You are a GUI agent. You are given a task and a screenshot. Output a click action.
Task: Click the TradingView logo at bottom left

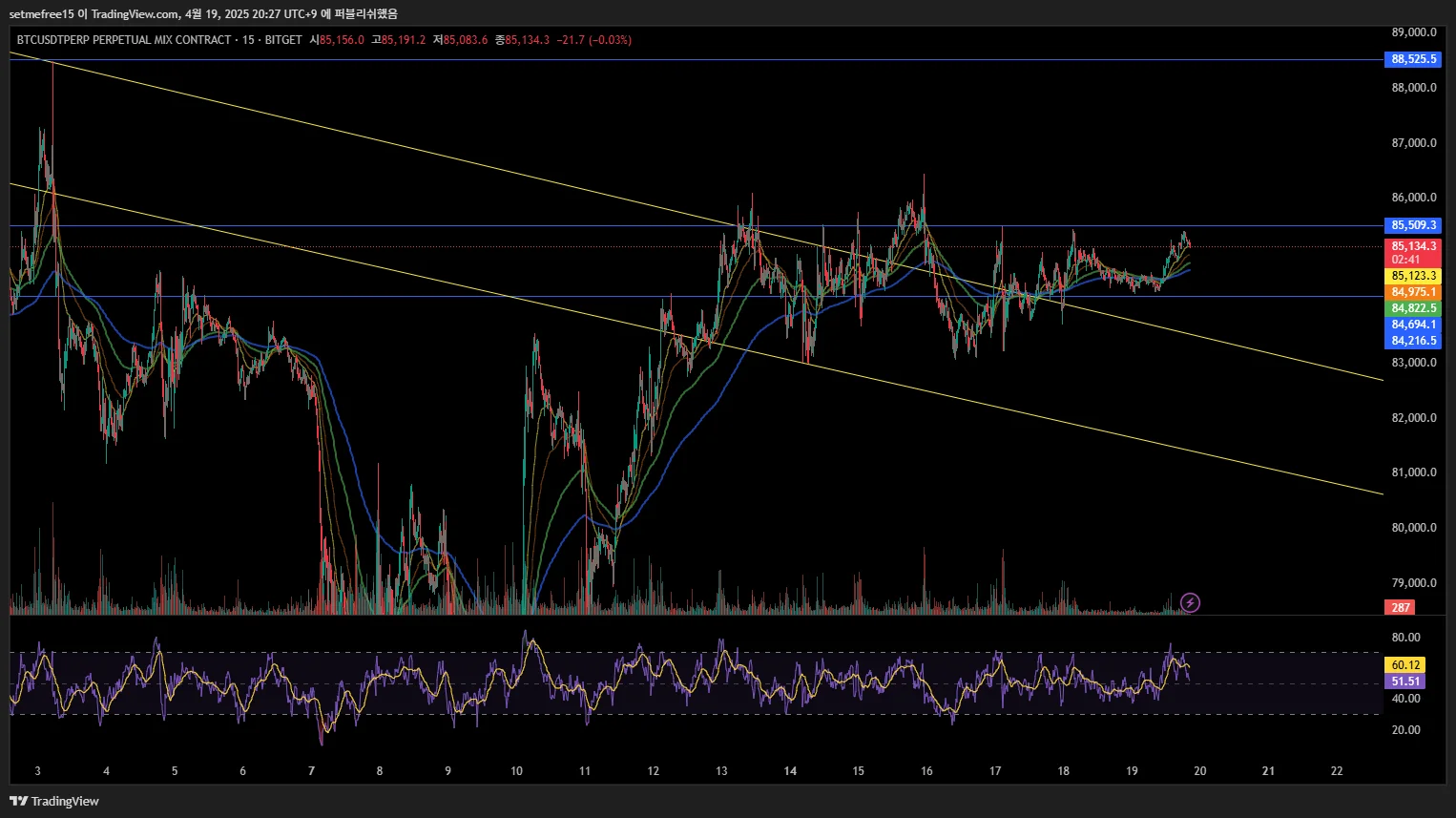pos(54,801)
